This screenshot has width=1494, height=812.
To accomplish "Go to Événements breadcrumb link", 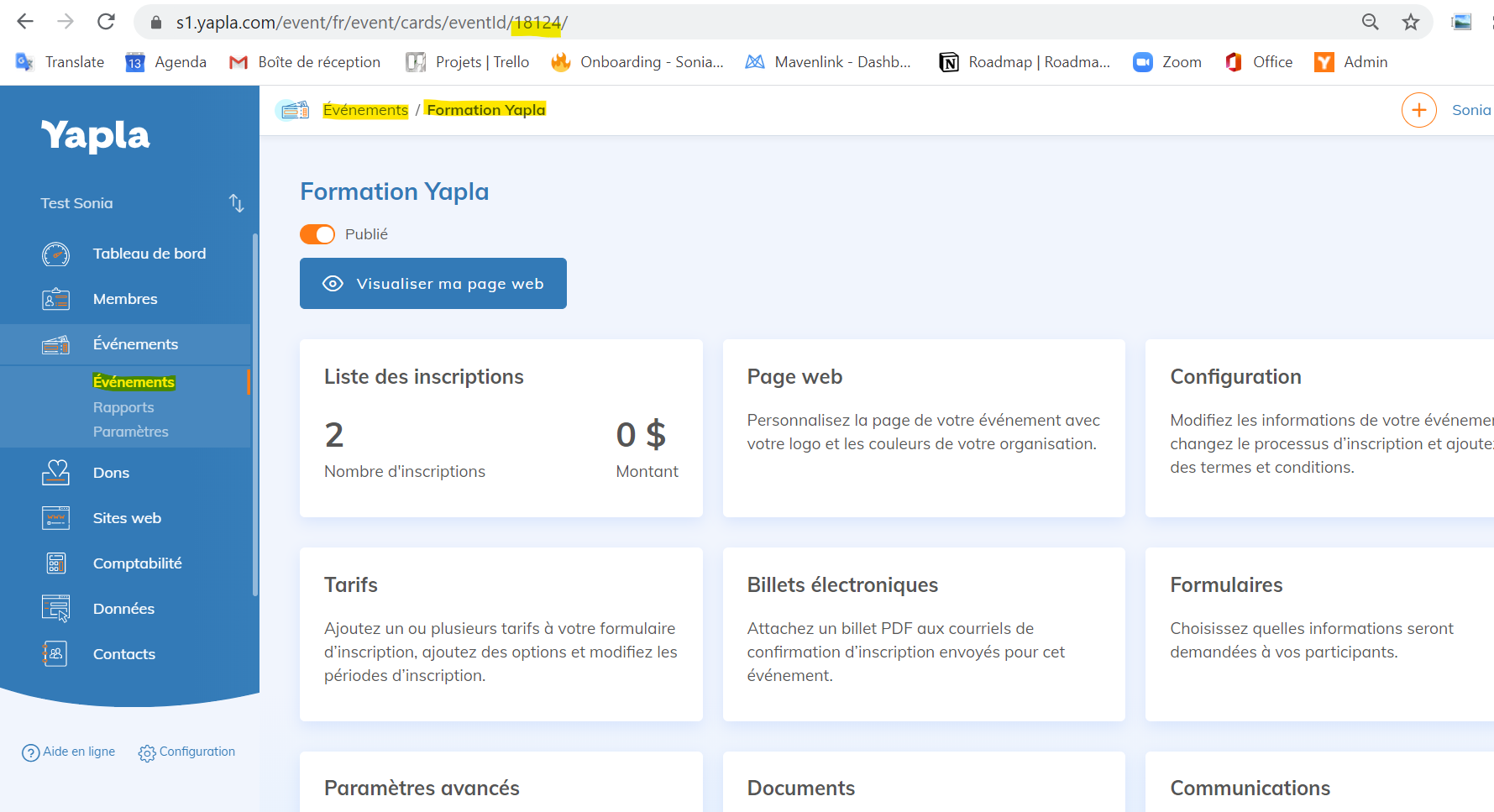I will click(x=365, y=110).
